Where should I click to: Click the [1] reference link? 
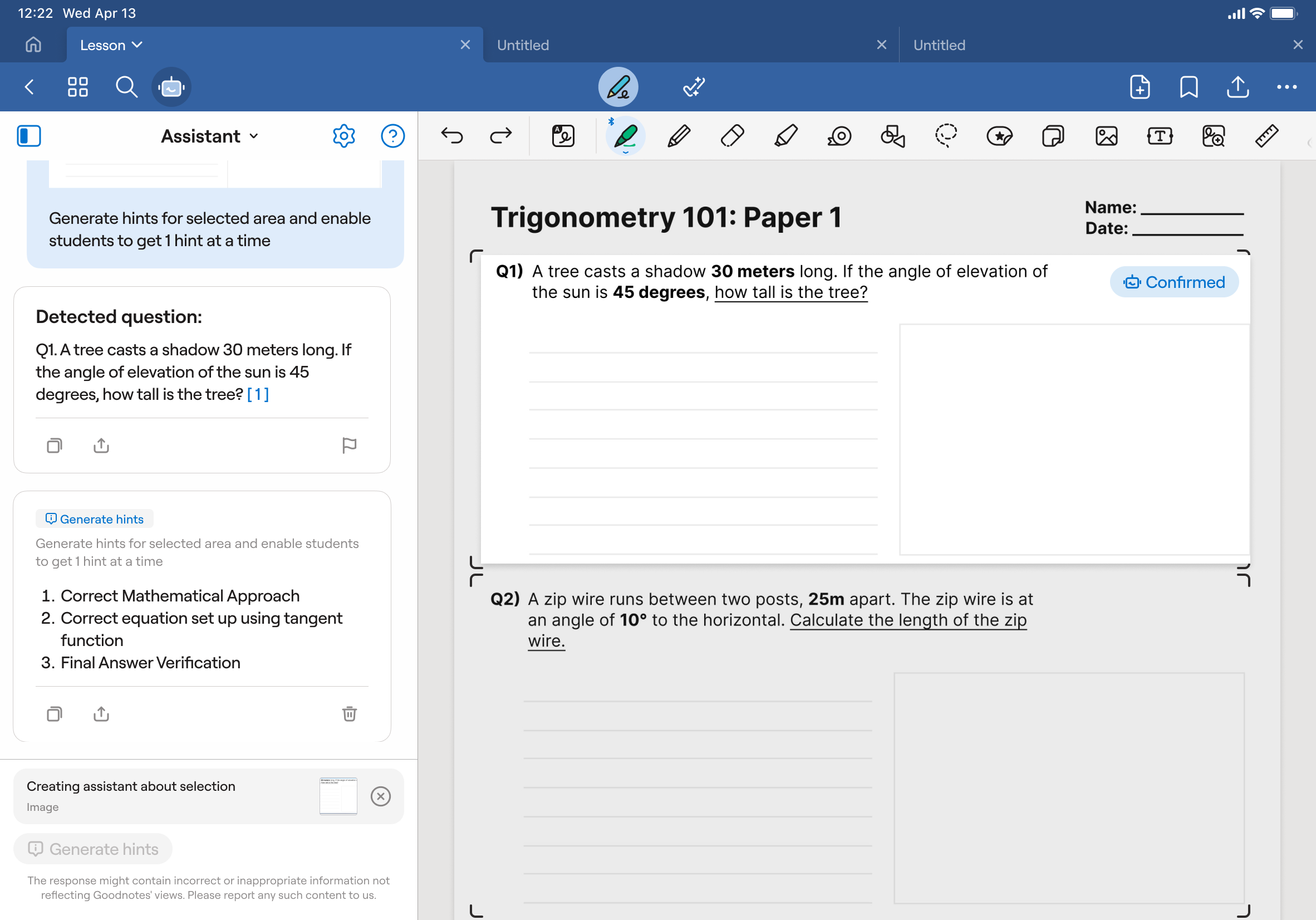pos(258,394)
